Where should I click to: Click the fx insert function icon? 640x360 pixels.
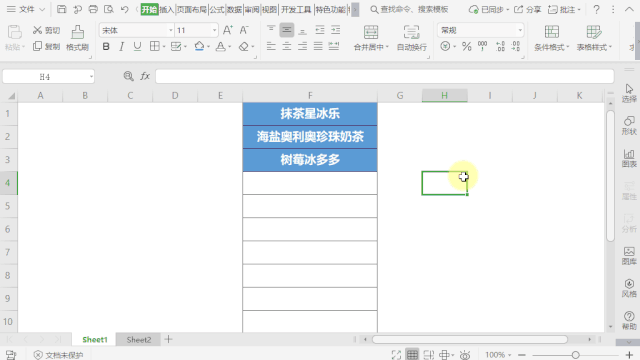click(145, 76)
